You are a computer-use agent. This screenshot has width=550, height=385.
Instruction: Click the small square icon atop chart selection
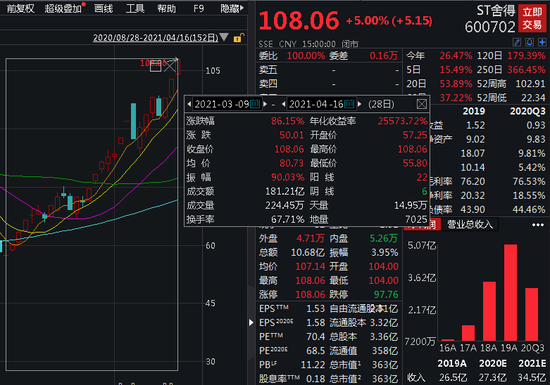pyautogui.click(x=155, y=66)
